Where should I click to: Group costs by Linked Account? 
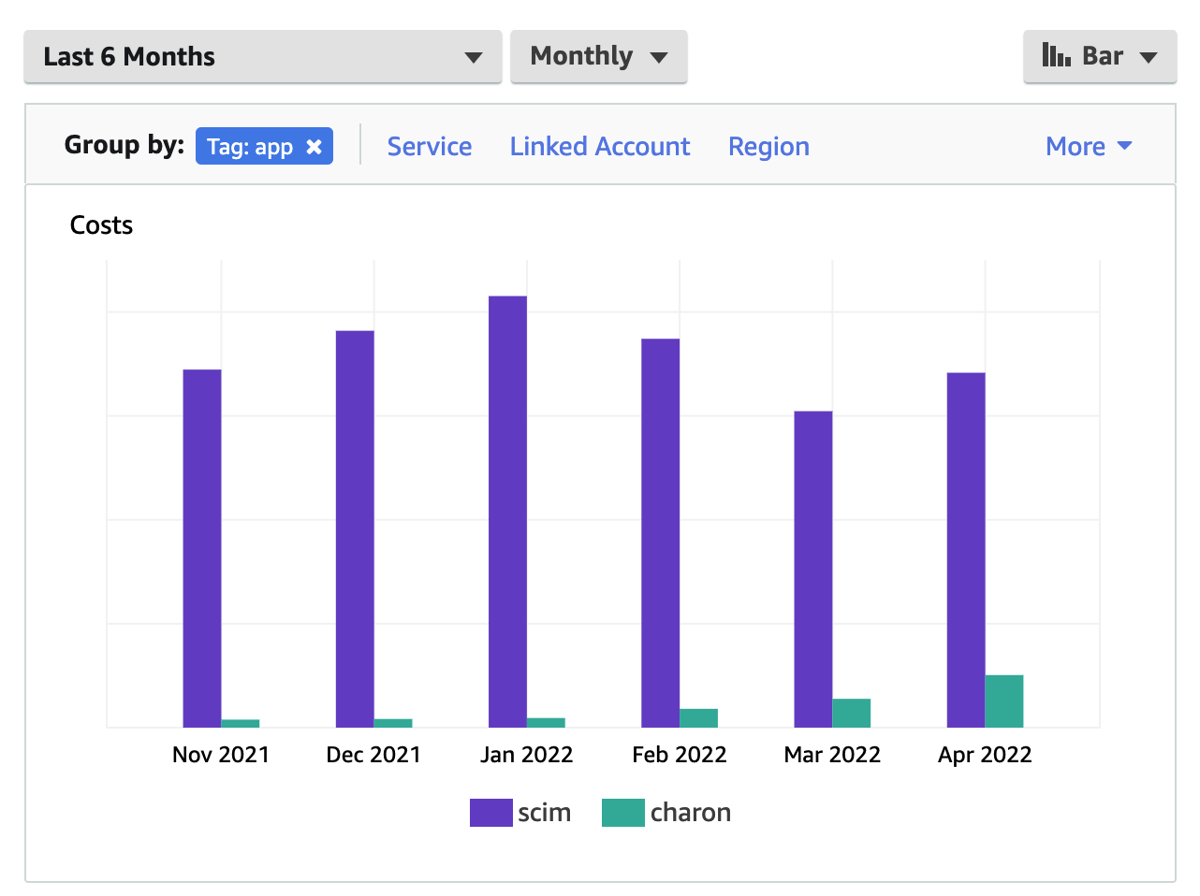pyautogui.click(x=599, y=147)
